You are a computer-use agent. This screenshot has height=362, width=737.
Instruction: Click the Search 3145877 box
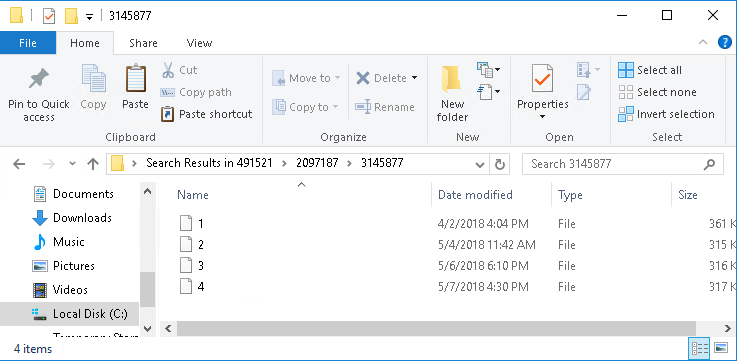click(623, 164)
